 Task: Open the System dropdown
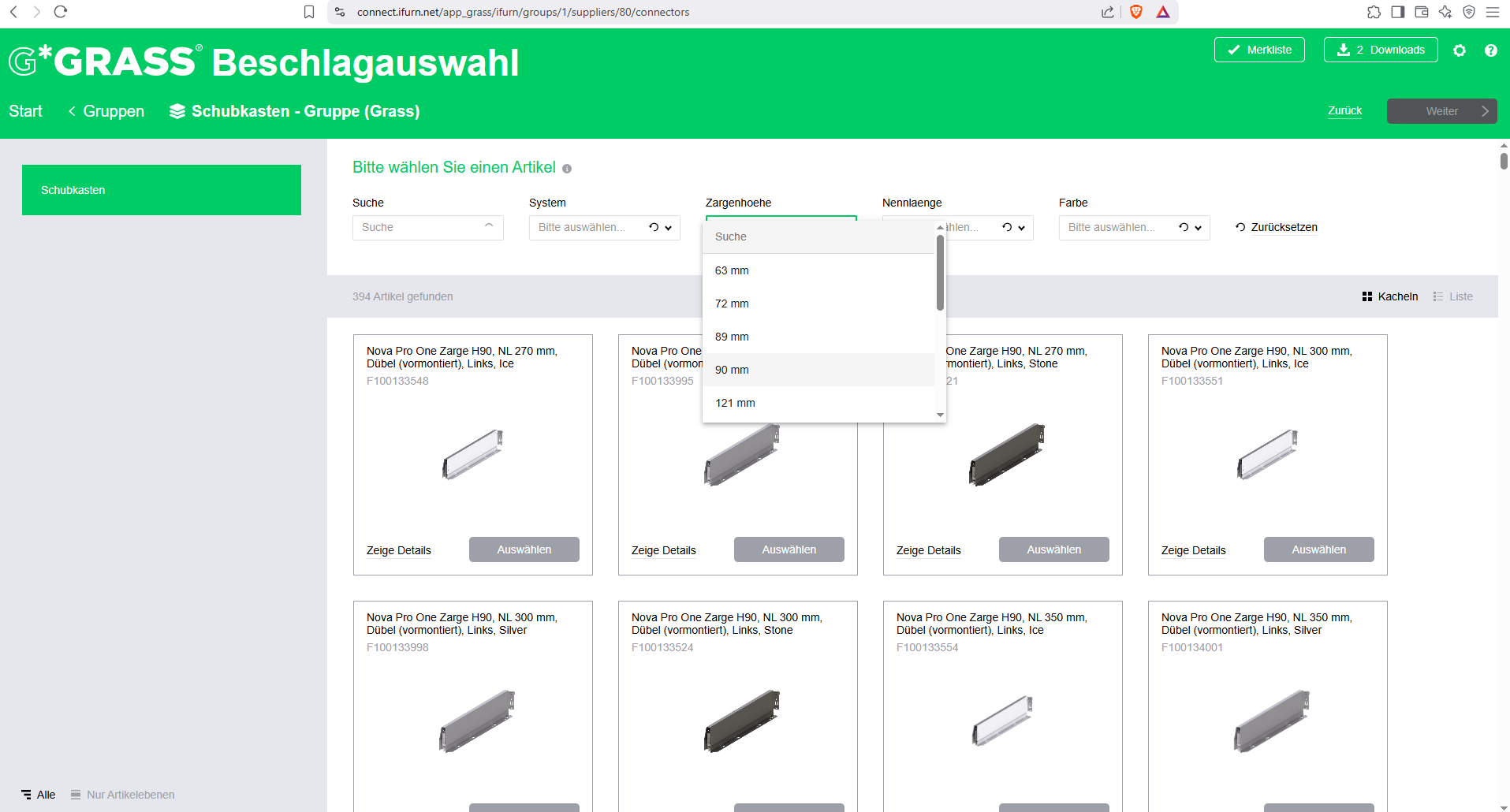click(x=604, y=227)
